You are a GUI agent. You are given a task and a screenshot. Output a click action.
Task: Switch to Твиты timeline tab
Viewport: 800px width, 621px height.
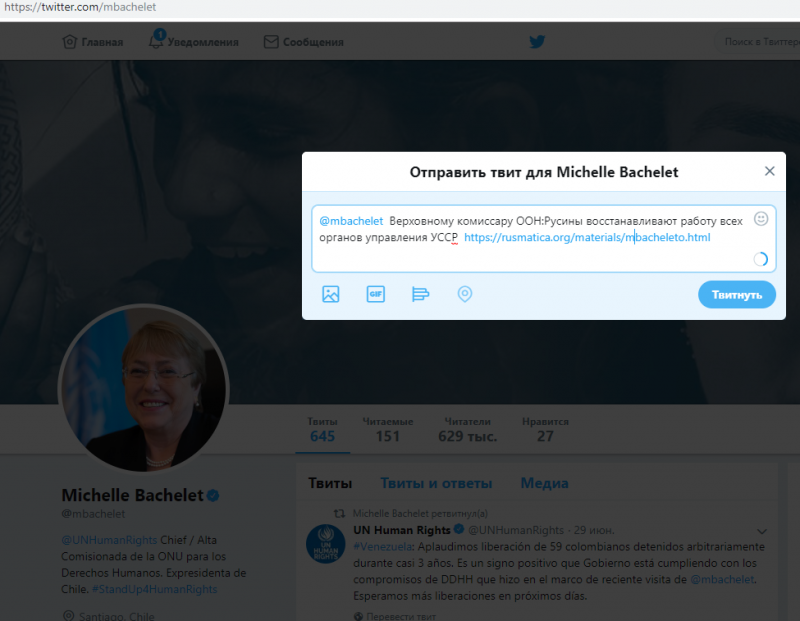click(x=330, y=483)
